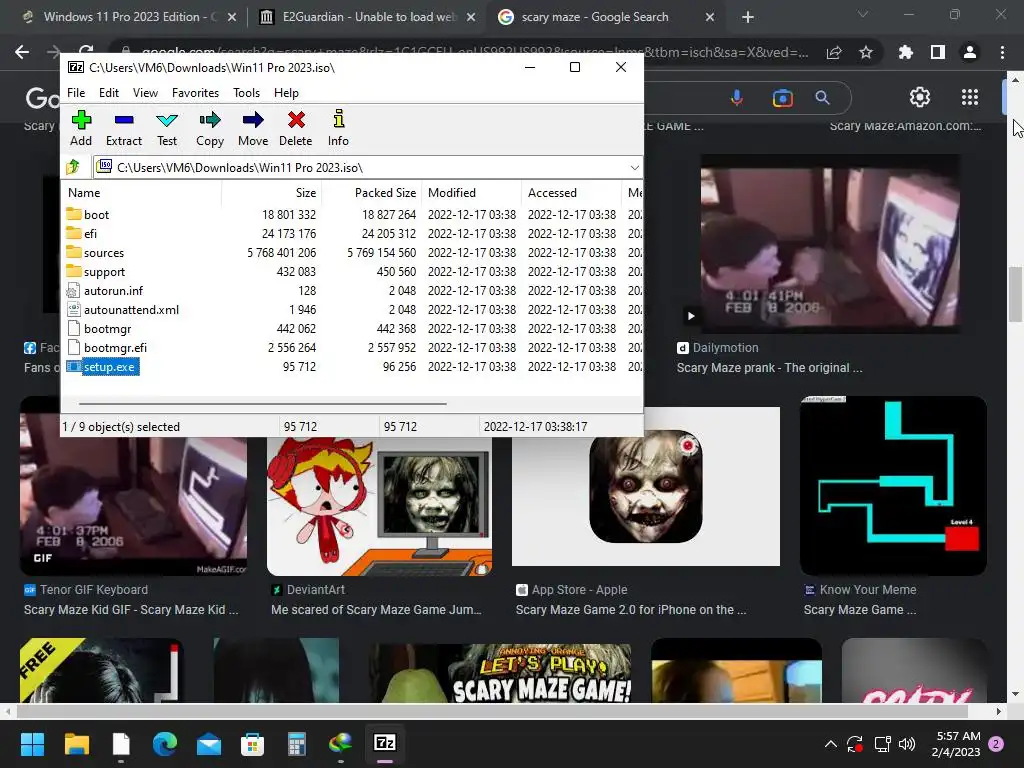Click the Chrome back arrow
The image size is (1024, 768).
pos(22,52)
